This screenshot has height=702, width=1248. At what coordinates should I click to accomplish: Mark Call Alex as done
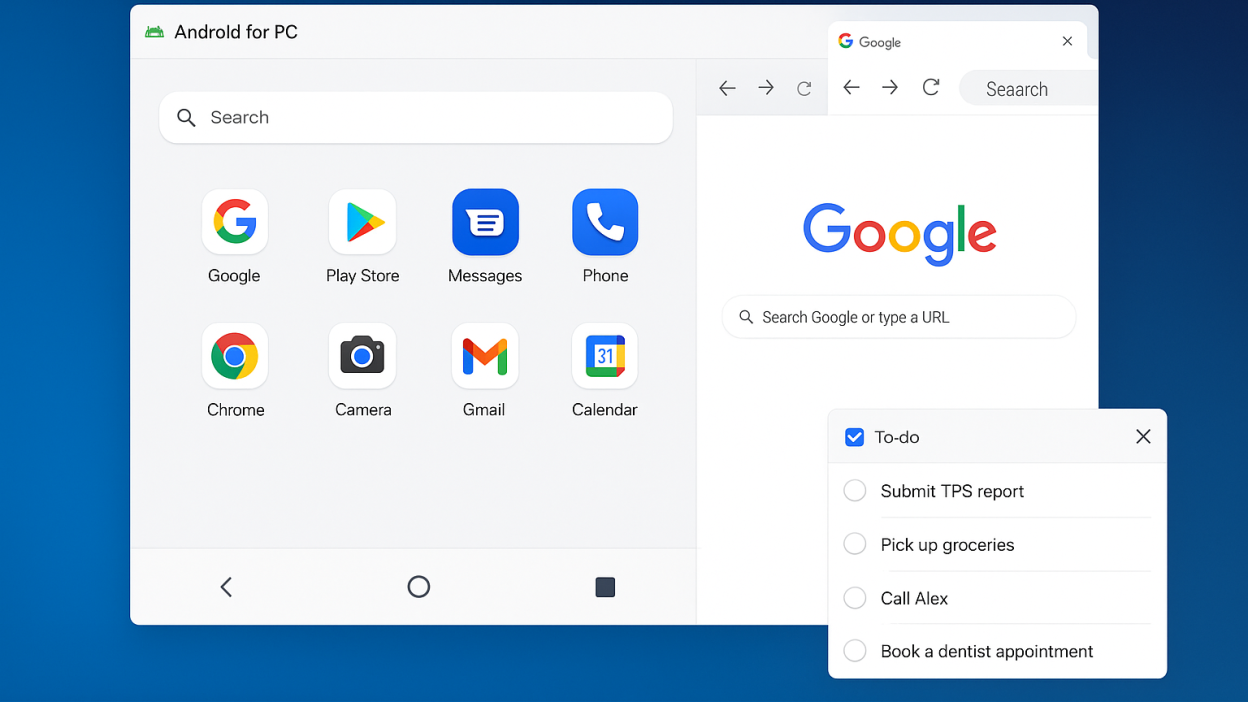coord(855,598)
